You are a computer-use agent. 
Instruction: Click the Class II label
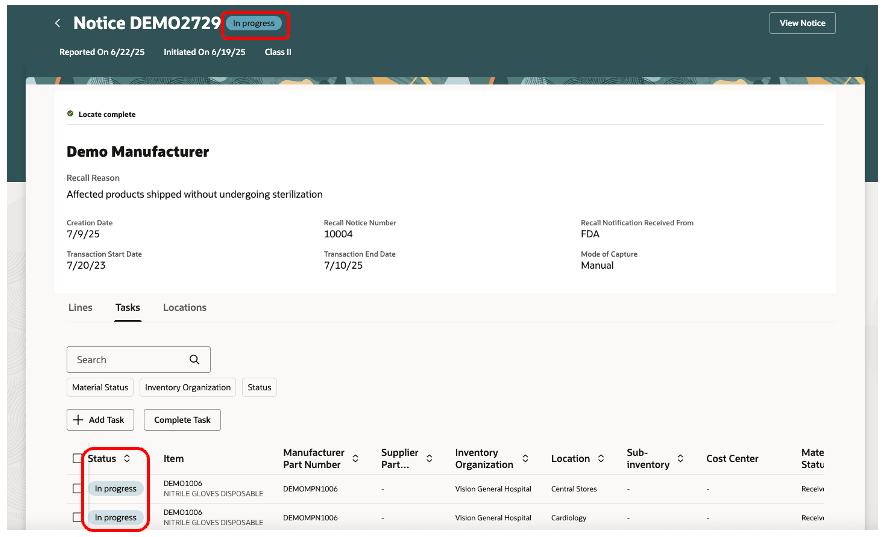pyautogui.click(x=278, y=52)
